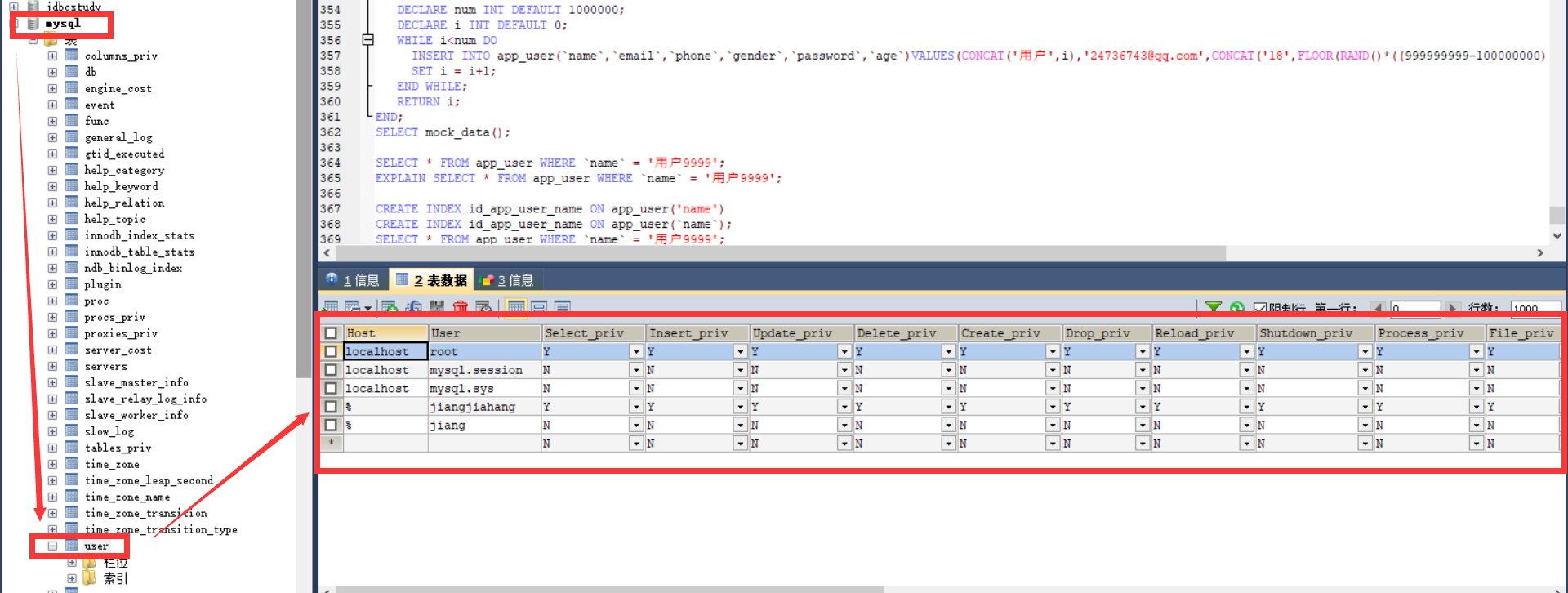Click the next page arrow near 行数
1568x593 pixels.
(1453, 309)
